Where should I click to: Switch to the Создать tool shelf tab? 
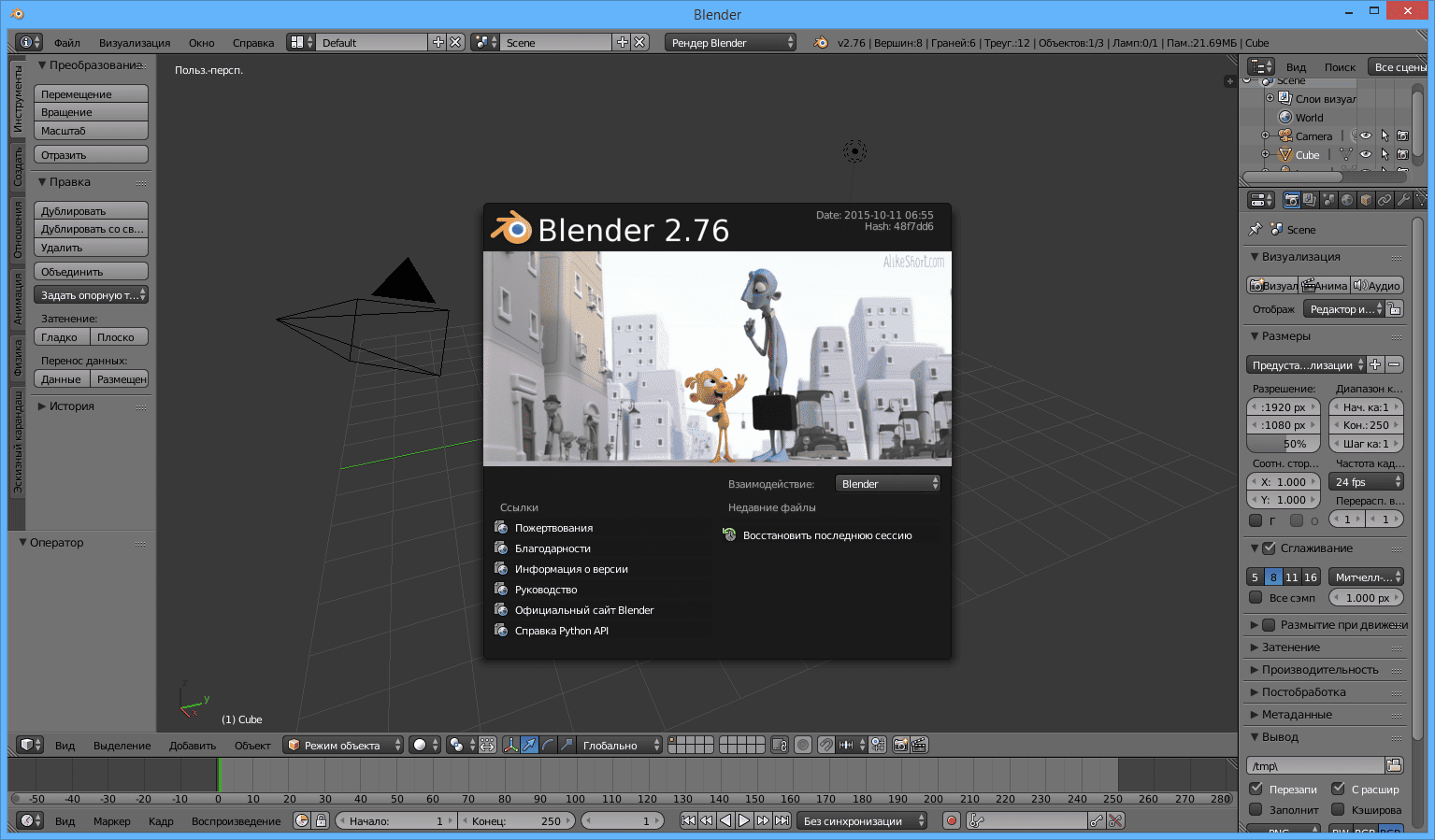[18, 167]
